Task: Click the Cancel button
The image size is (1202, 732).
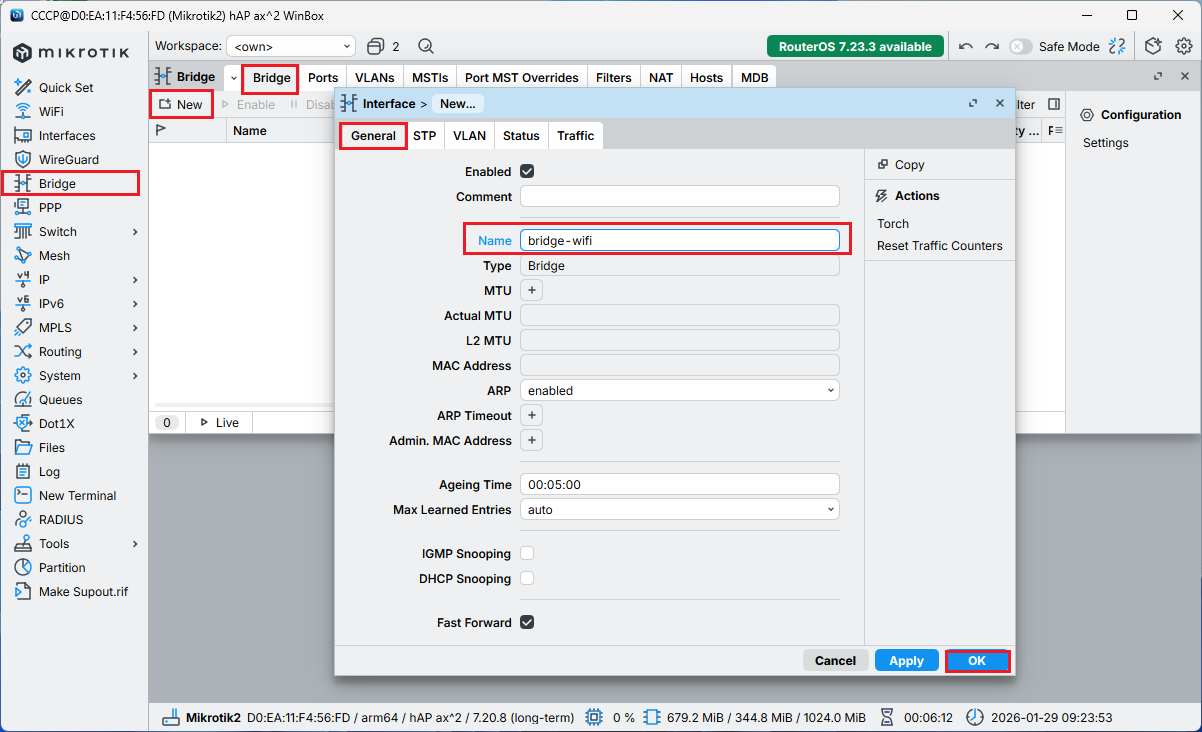Action: 836,661
